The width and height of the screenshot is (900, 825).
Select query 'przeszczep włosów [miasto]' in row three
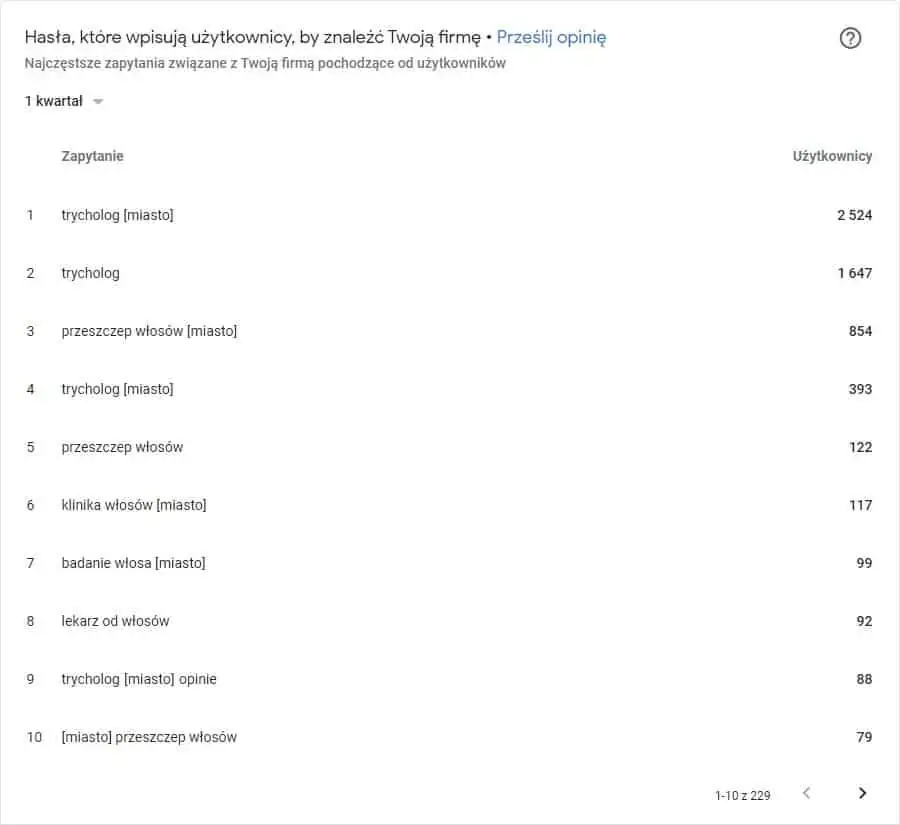click(149, 331)
